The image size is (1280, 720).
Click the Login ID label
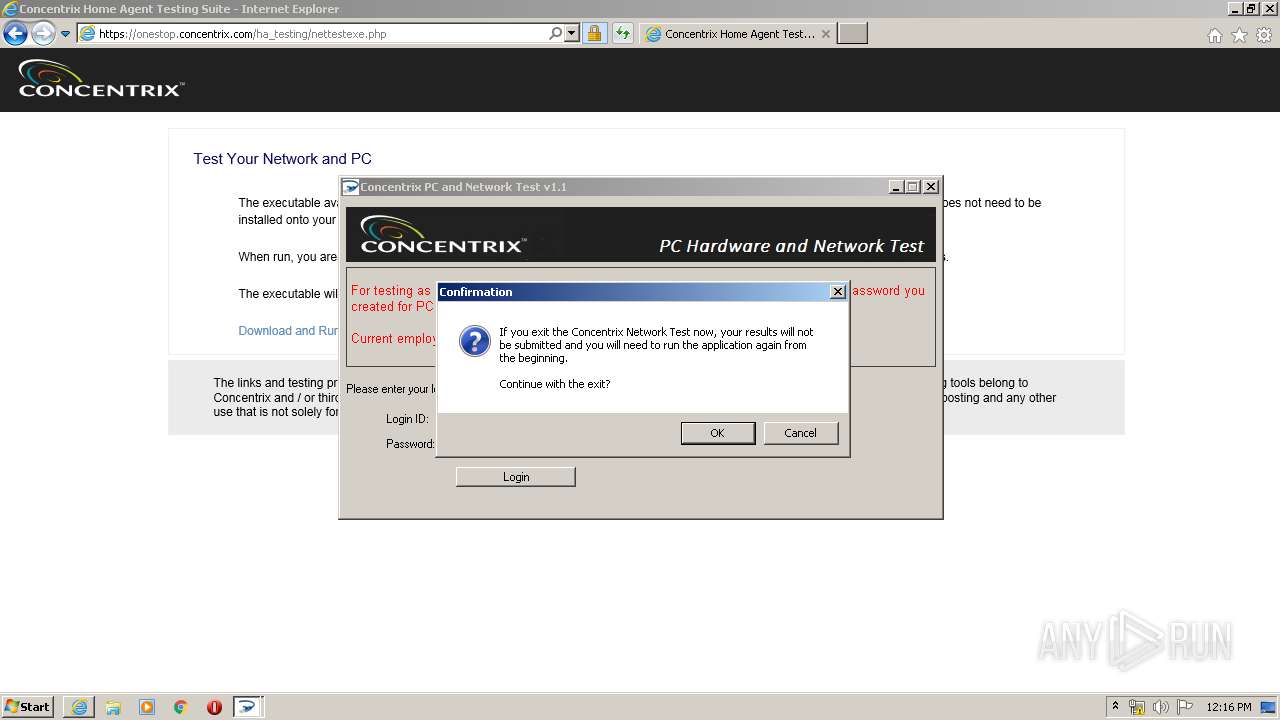coord(407,419)
